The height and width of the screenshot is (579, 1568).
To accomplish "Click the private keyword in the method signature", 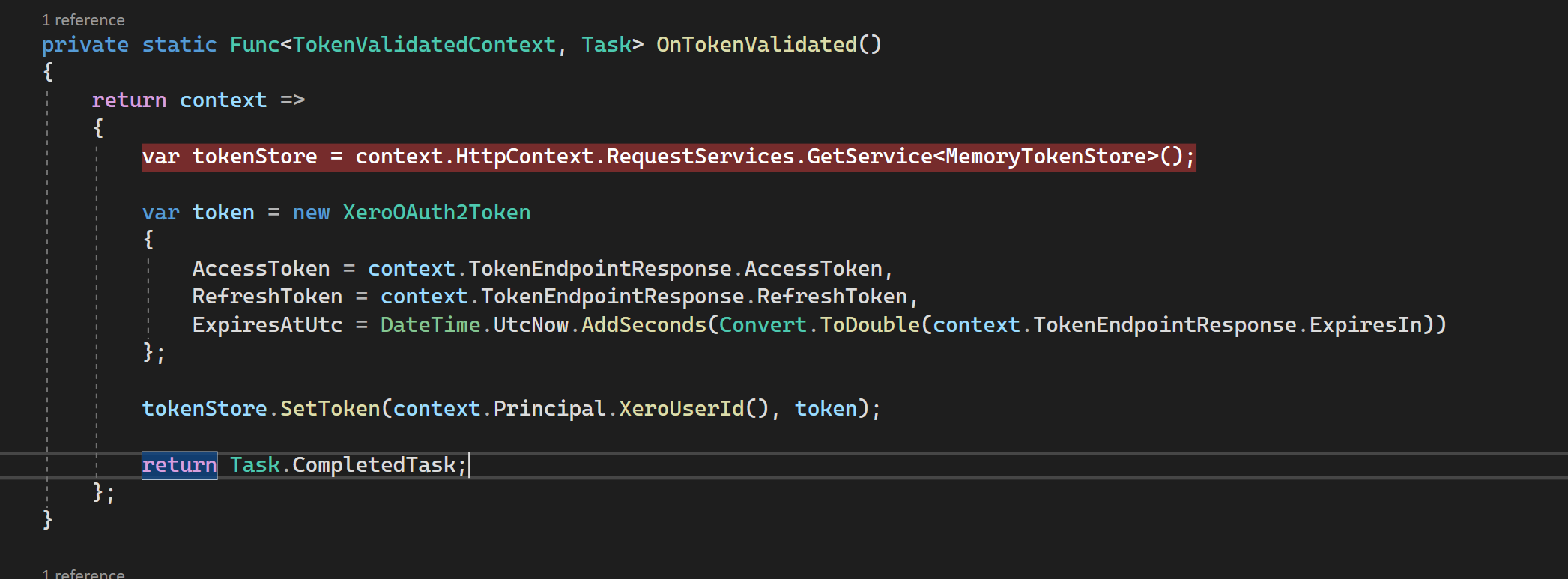I will point(85,45).
